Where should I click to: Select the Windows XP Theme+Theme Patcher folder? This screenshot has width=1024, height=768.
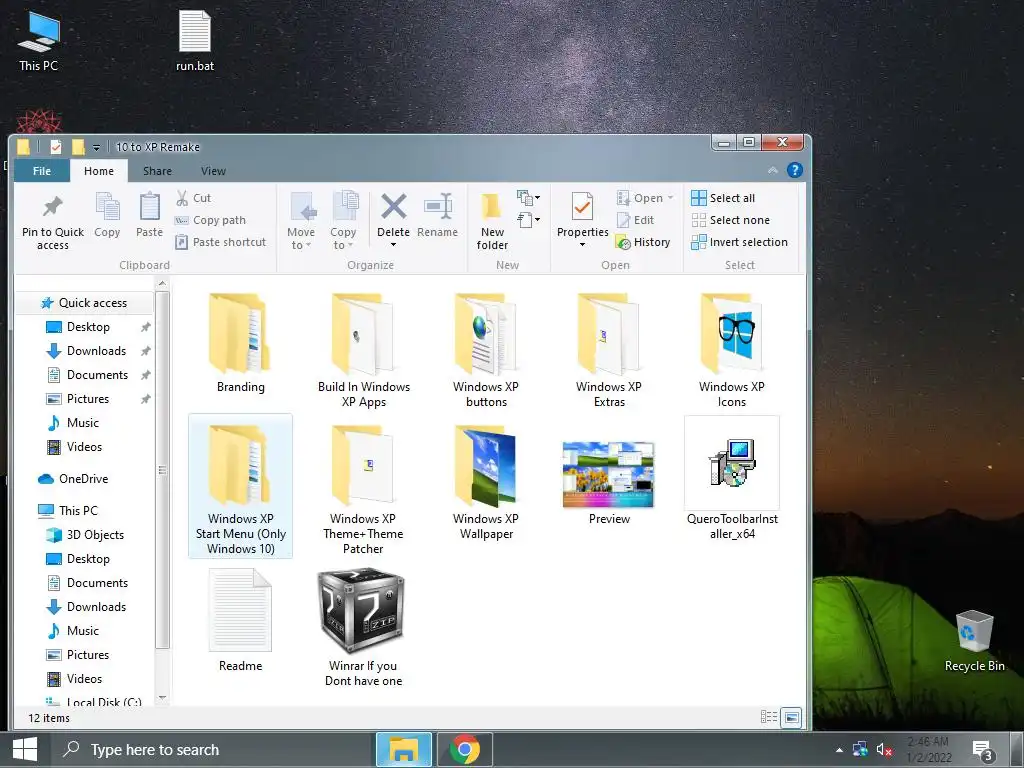[363, 488]
